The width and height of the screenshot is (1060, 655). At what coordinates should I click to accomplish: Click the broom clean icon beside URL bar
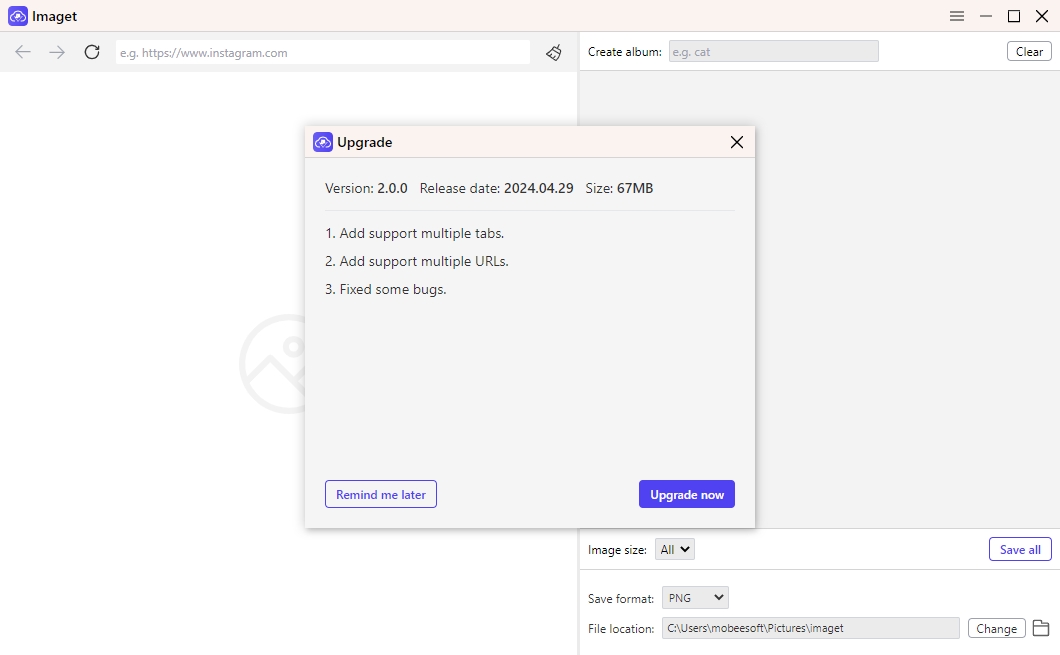(x=554, y=52)
